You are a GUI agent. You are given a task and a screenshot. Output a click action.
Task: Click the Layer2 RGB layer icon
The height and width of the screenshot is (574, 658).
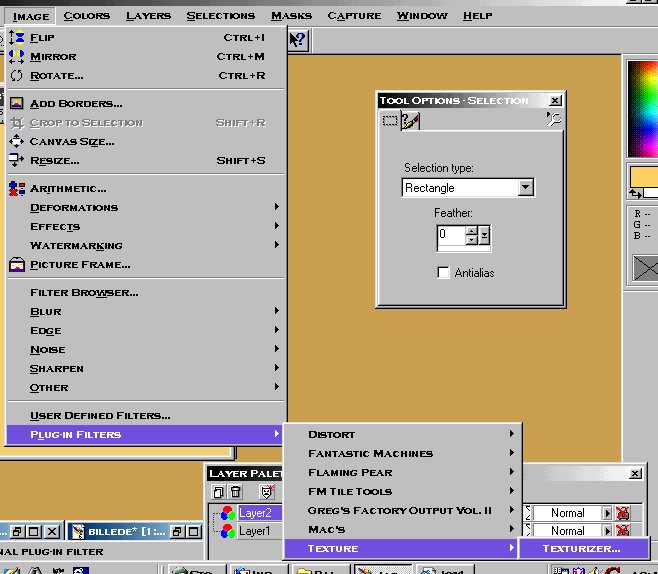pos(228,513)
